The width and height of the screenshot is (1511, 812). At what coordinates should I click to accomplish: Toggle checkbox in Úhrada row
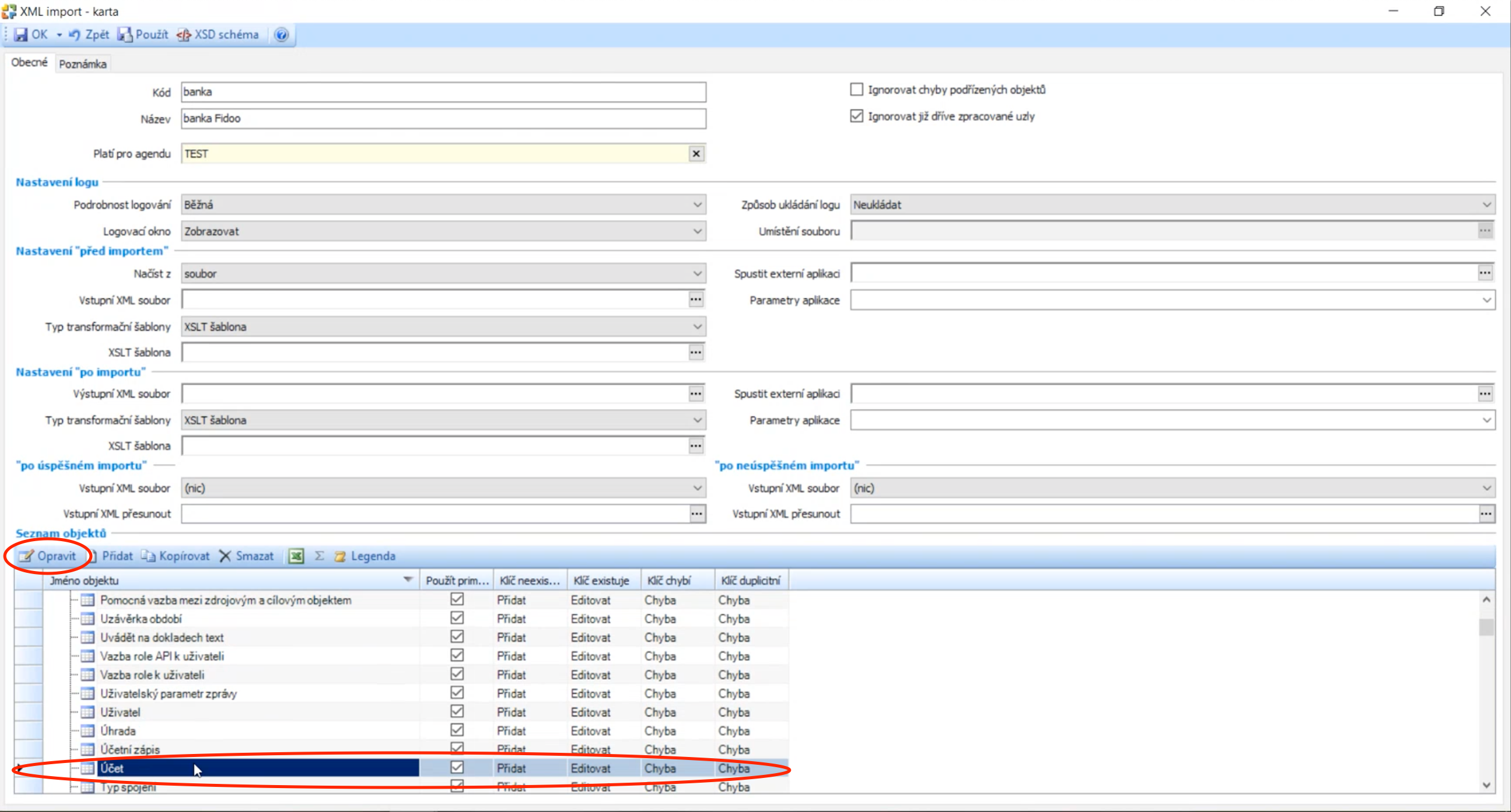pyautogui.click(x=457, y=730)
